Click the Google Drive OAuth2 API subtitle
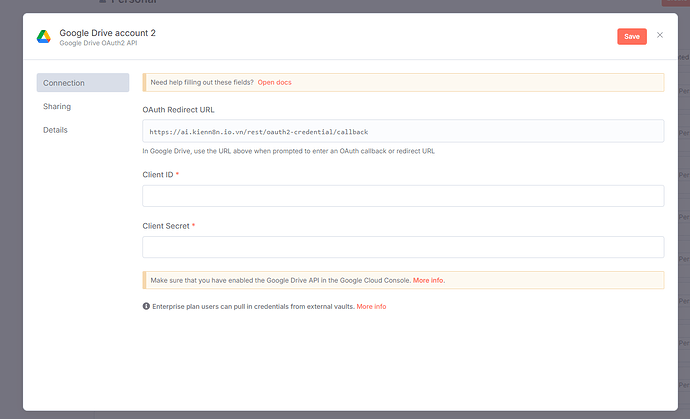 98,43
